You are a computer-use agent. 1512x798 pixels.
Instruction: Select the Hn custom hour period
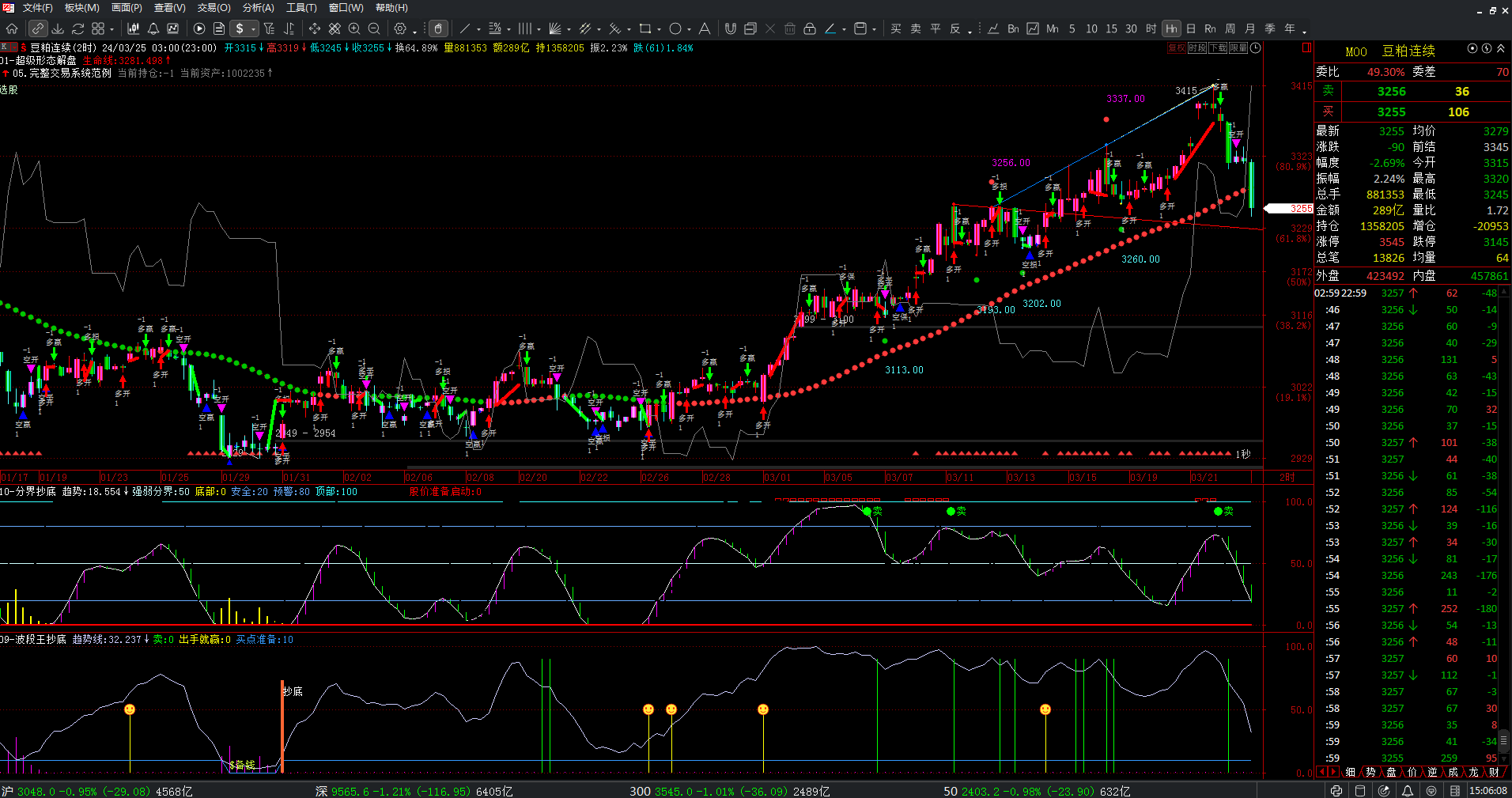click(1171, 28)
